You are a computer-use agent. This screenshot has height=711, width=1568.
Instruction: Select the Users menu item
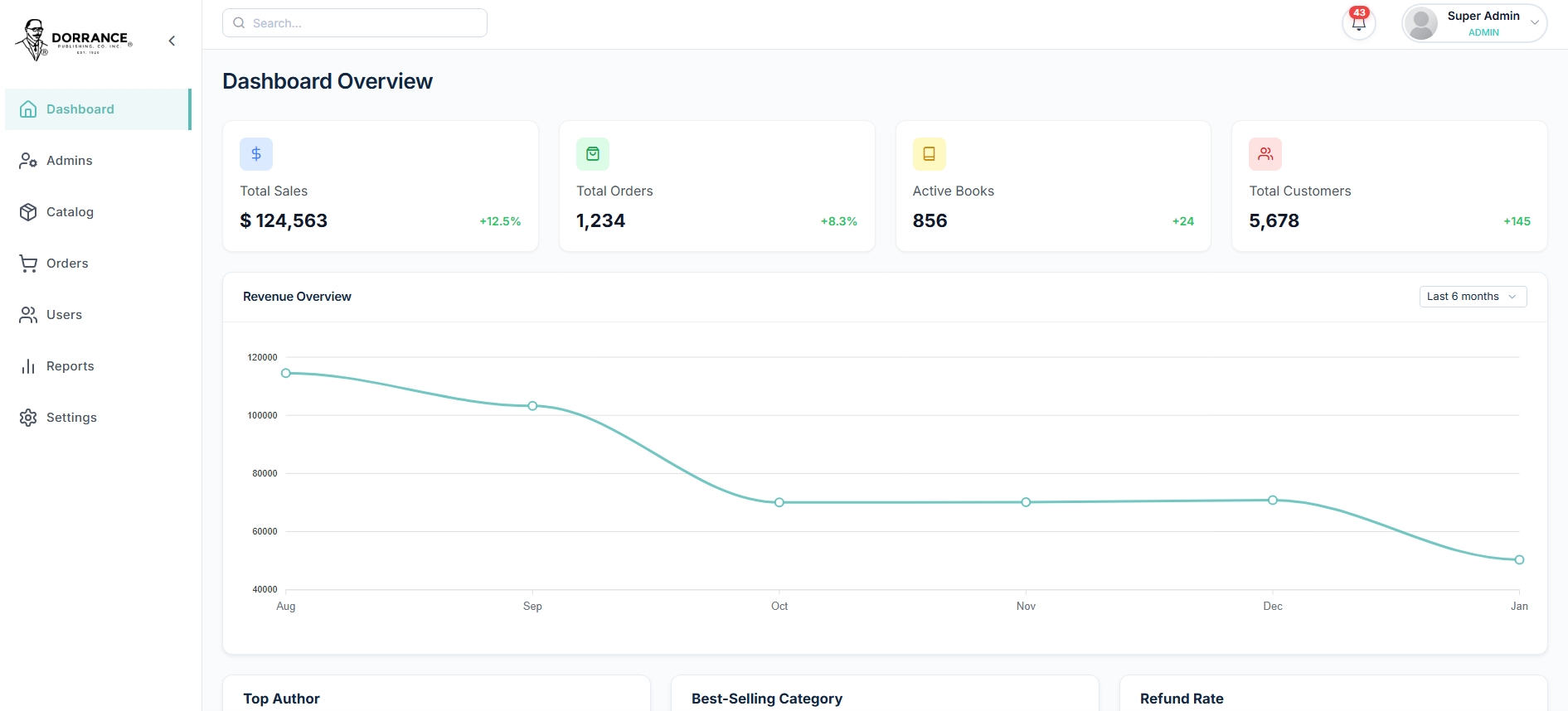click(x=64, y=315)
